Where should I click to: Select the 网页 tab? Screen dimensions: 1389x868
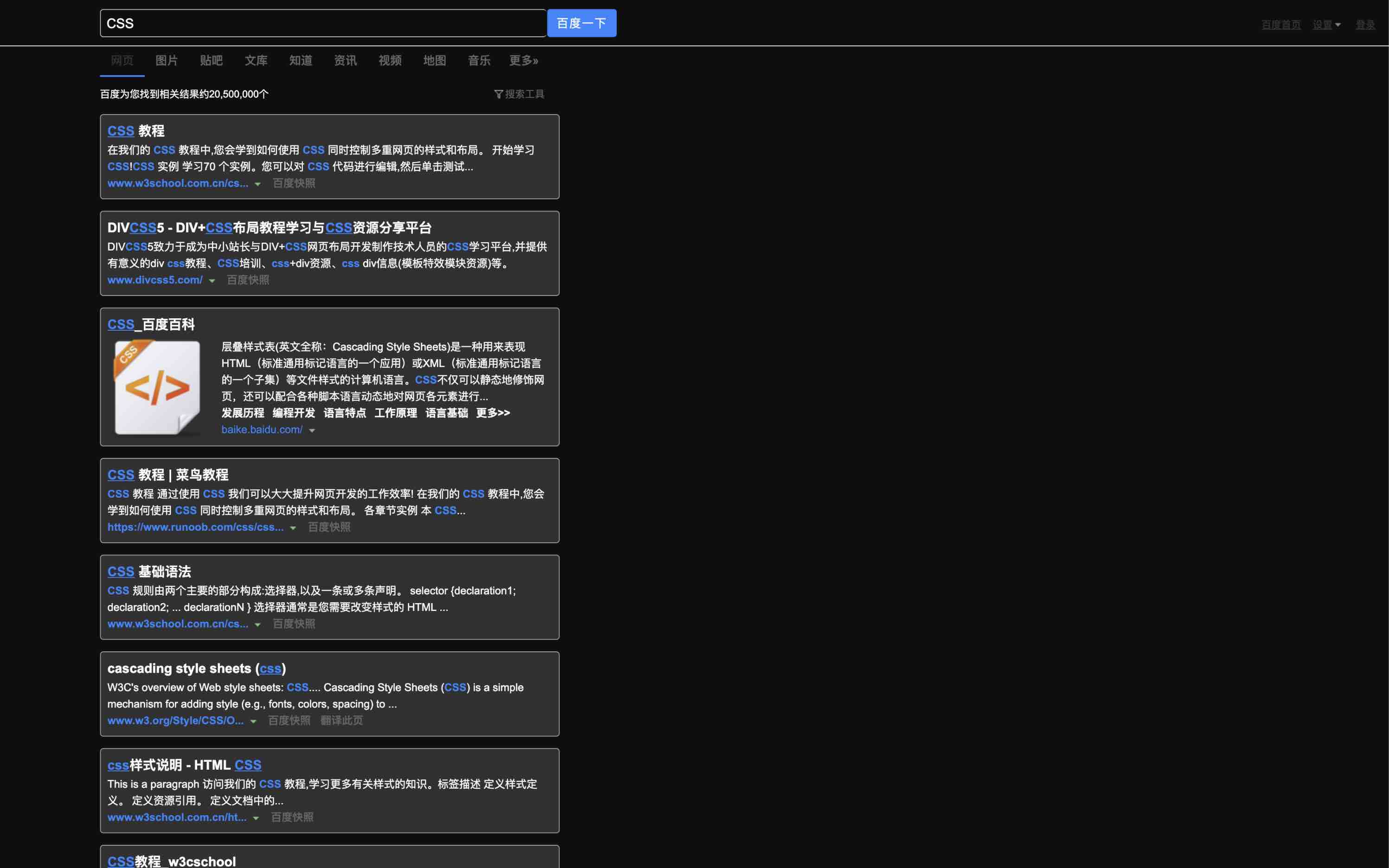point(122,60)
